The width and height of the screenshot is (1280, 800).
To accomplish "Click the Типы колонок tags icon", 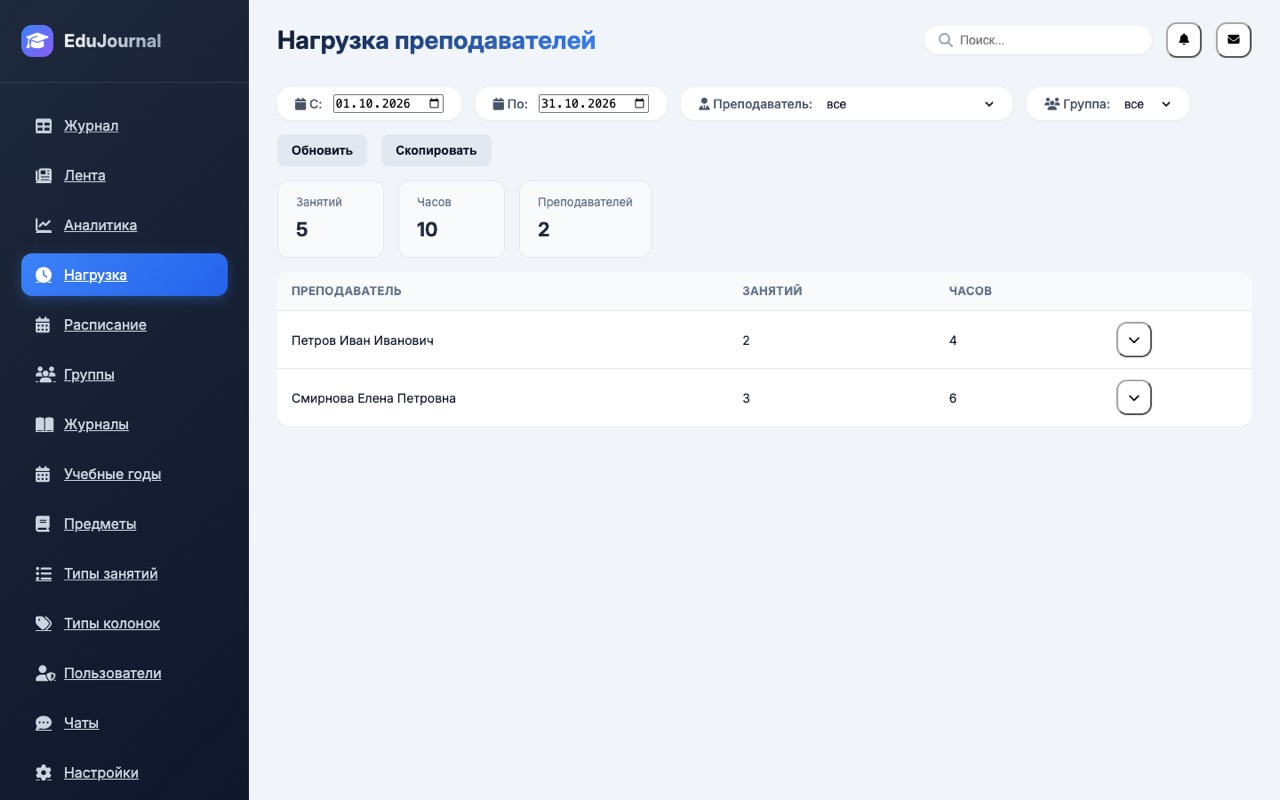I will point(44,624).
